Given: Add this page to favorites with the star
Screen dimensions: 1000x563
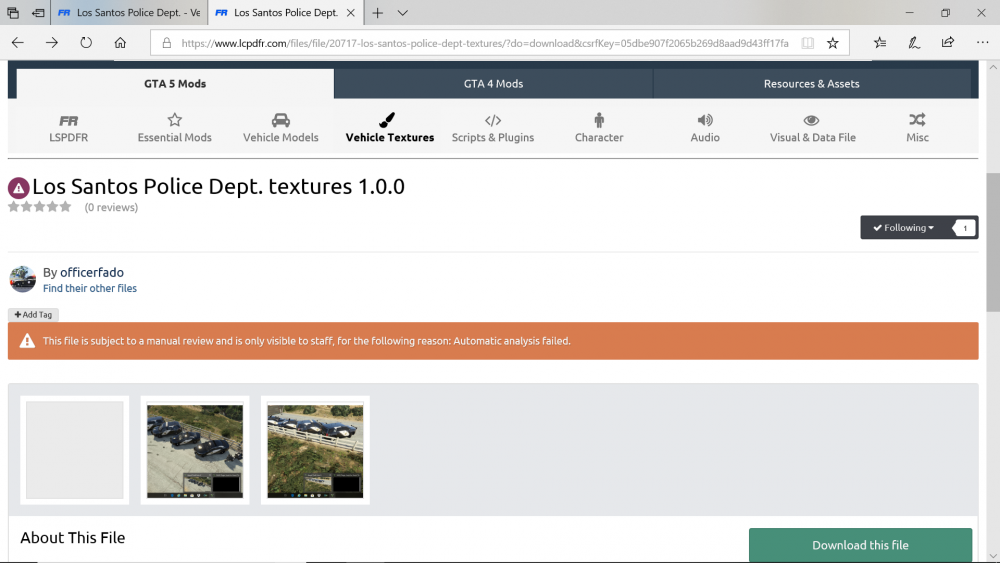Looking at the screenshot, I should tap(832, 43).
